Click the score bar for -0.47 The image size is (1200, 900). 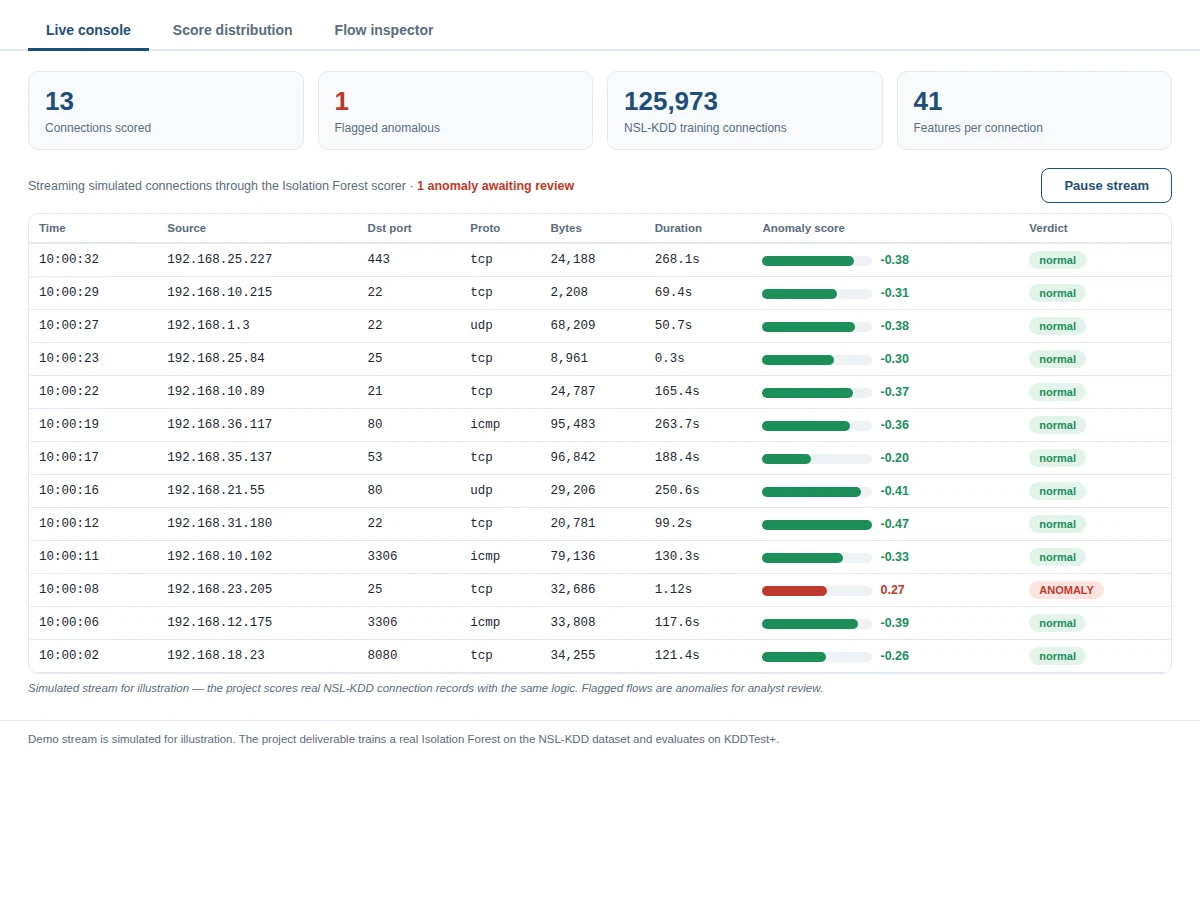(x=817, y=525)
